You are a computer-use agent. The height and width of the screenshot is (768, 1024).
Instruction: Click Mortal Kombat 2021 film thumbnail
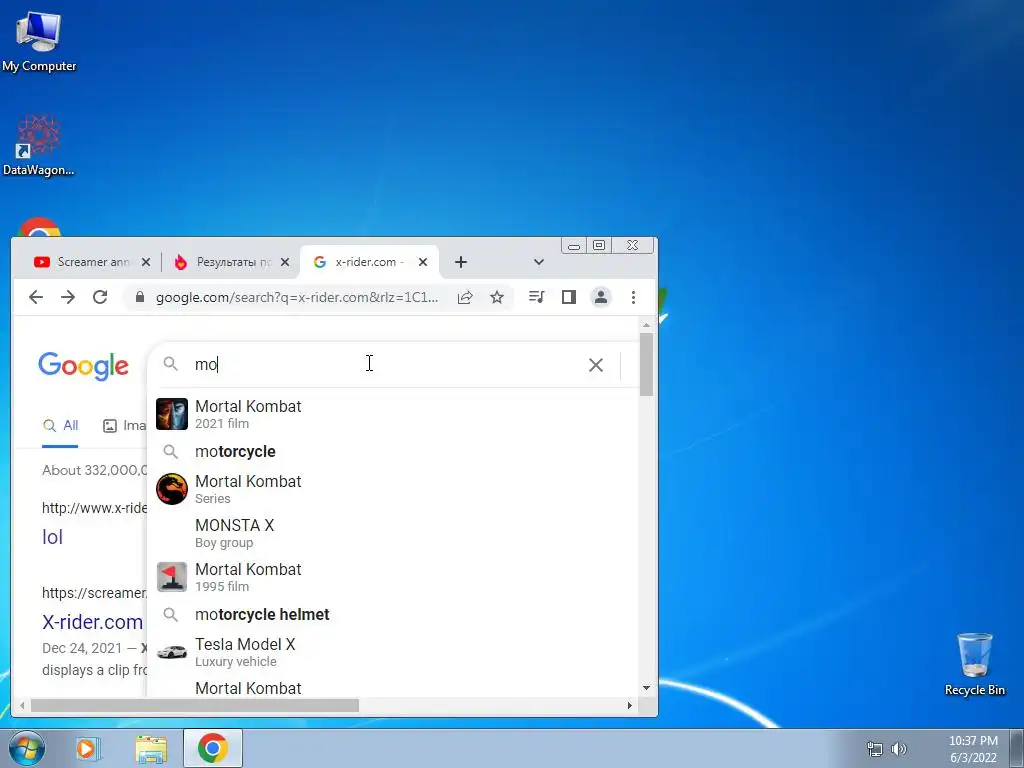click(x=172, y=414)
